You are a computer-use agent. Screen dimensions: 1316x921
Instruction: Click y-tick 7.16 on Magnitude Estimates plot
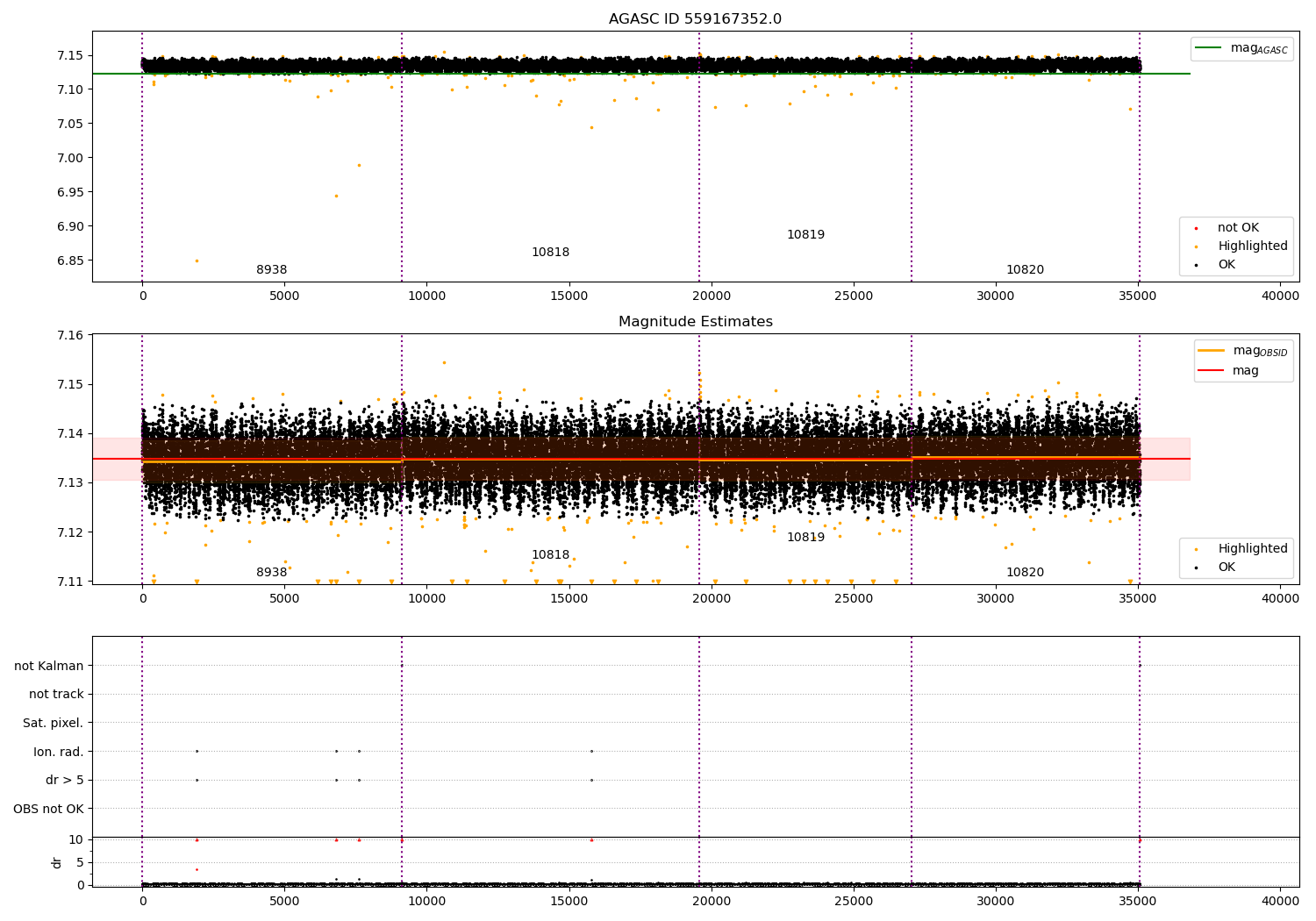pos(68,336)
